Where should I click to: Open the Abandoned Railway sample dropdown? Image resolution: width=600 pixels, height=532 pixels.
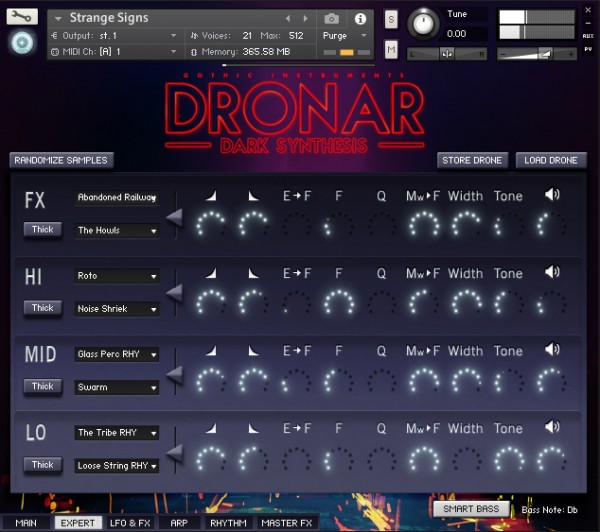tap(117, 197)
